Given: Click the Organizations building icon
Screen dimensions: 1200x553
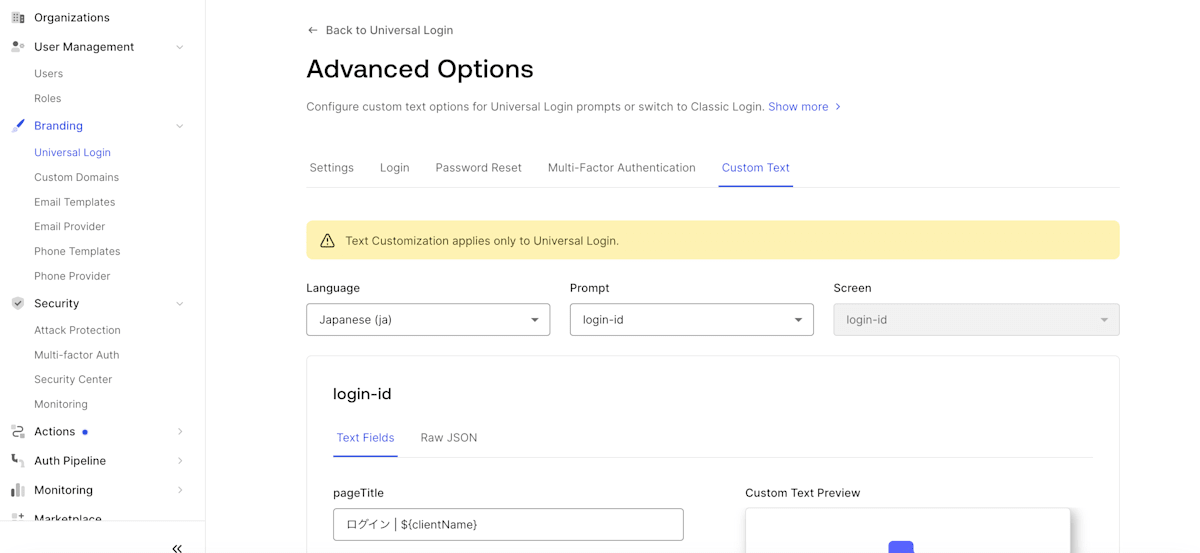Looking at the screenshot, I should click(18, 18).
